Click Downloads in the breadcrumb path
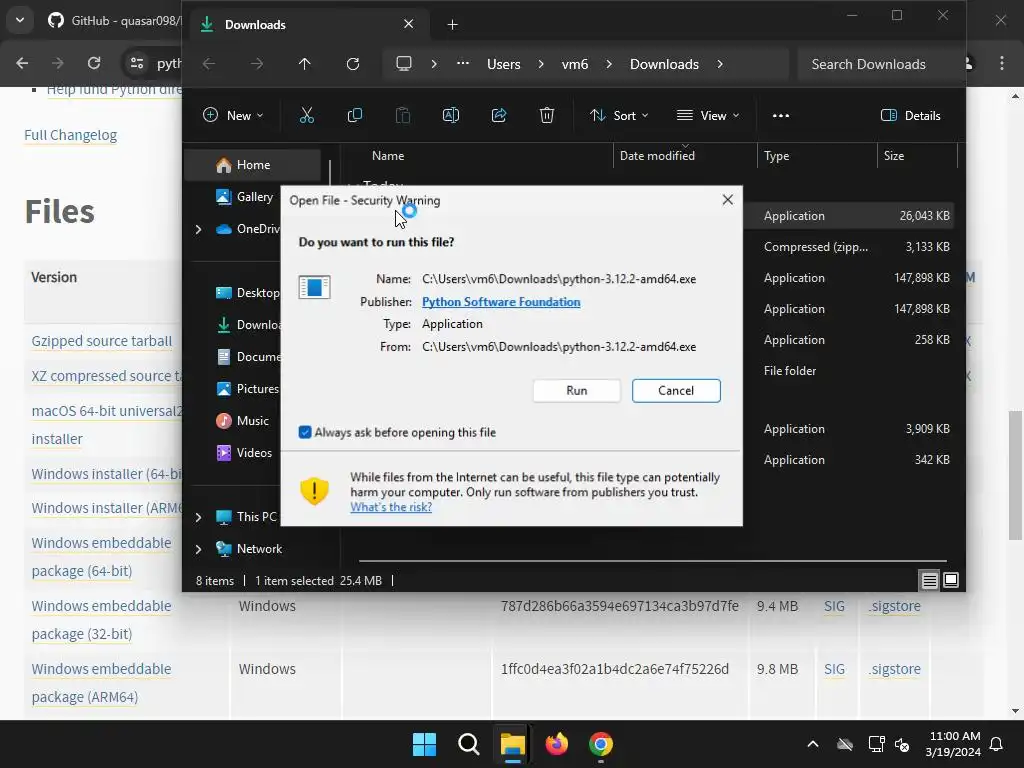Image resolution: width=1024 pixels, height=768 pixels. 664,64
